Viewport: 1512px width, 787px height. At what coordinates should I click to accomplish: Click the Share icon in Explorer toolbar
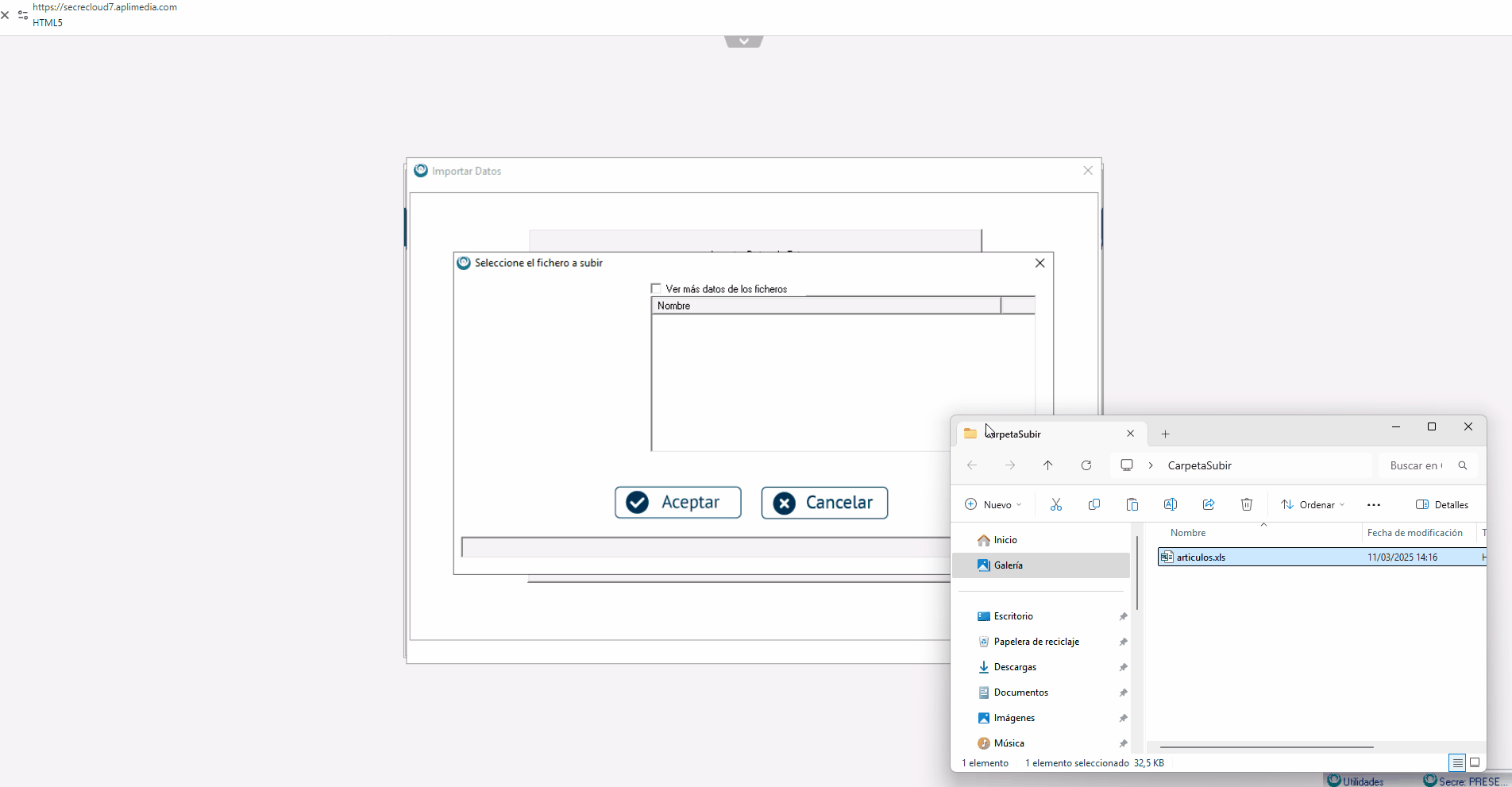click(x=1208, y=505)
